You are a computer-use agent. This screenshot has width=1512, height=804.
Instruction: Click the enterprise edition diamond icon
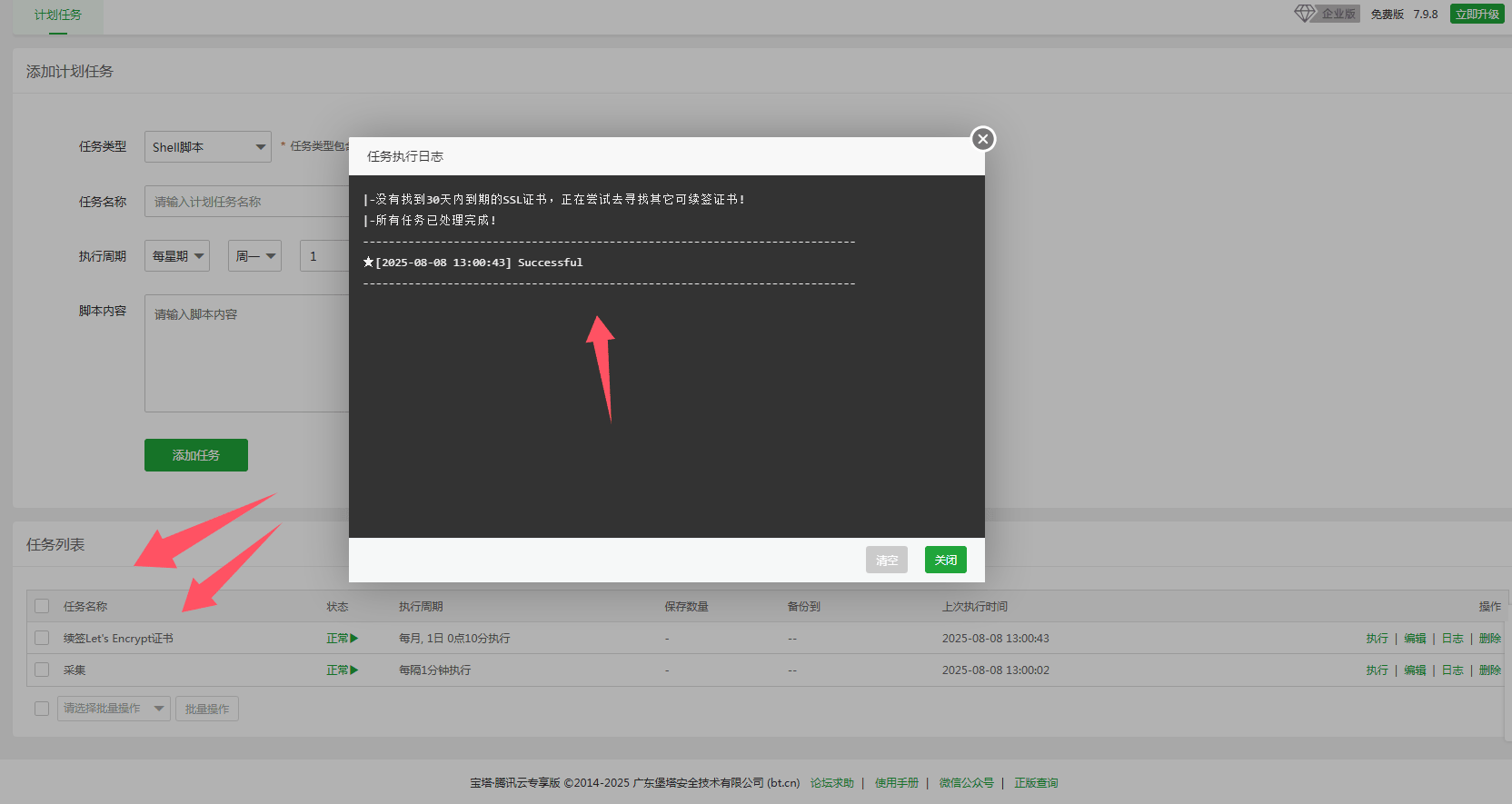1305,14
